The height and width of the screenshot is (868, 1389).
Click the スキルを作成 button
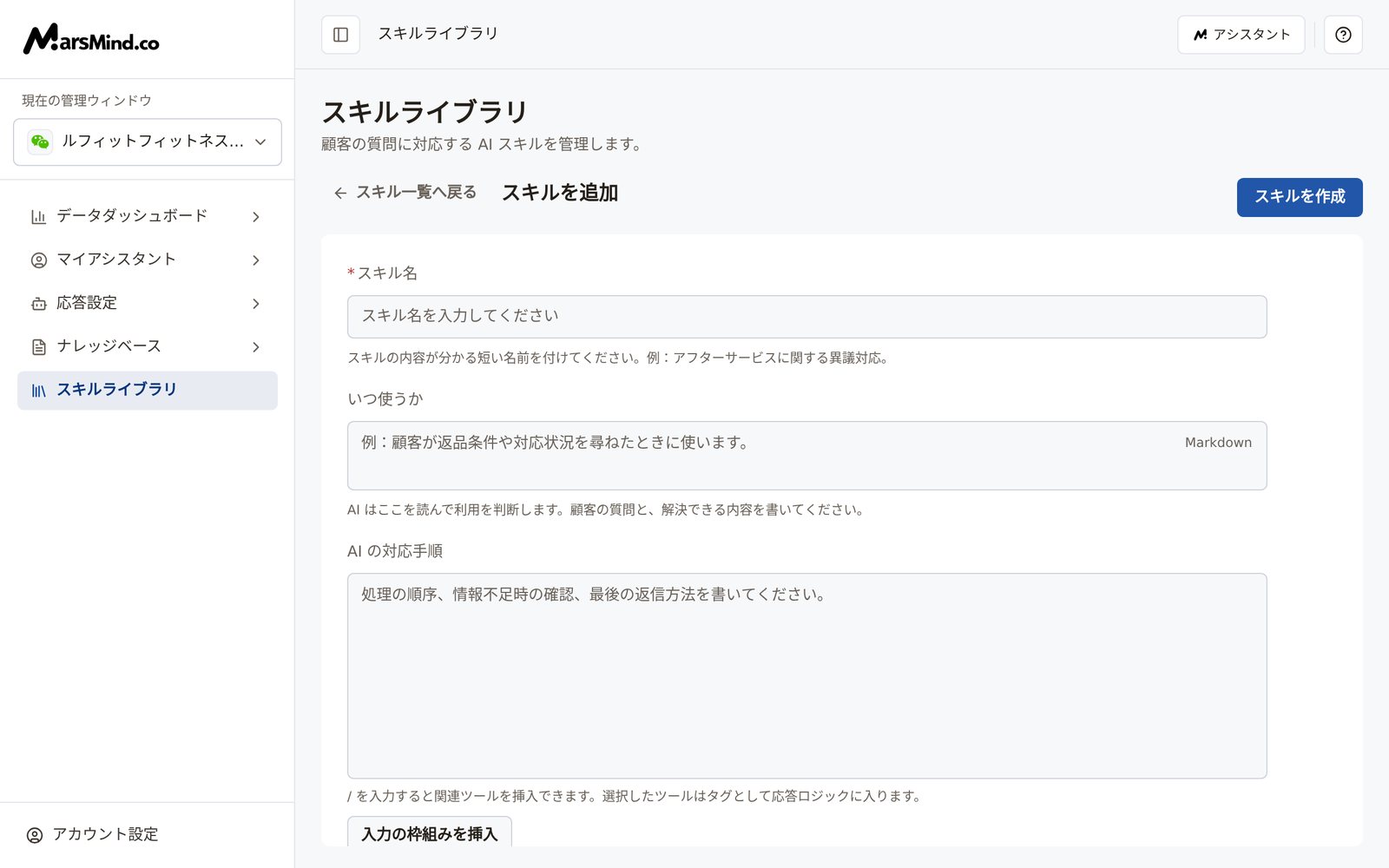(x=1300, y=197)
